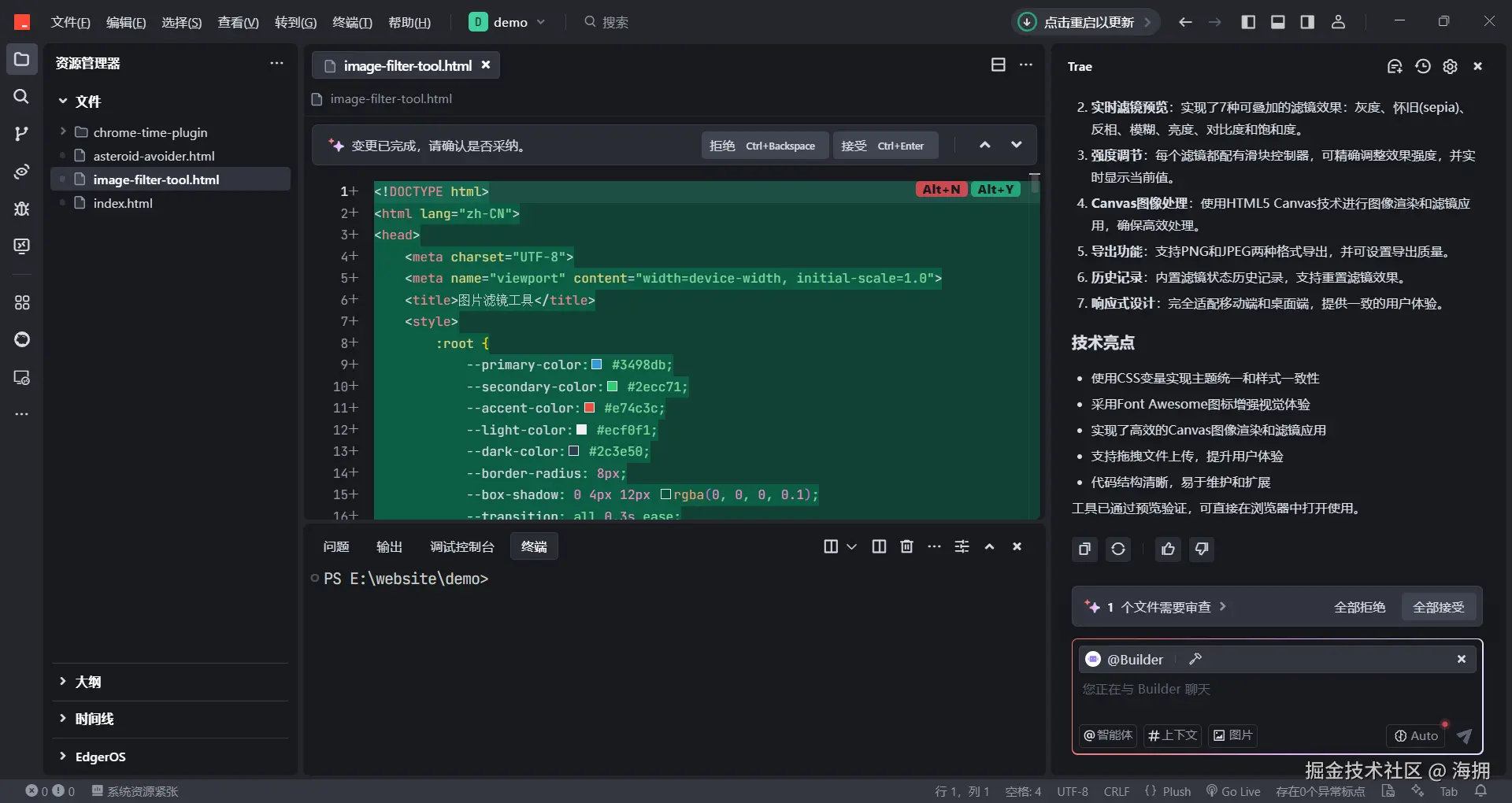1512x803 pixels.
Task: Click the #e74c3c accent color swatch
Action: [589, 408]
